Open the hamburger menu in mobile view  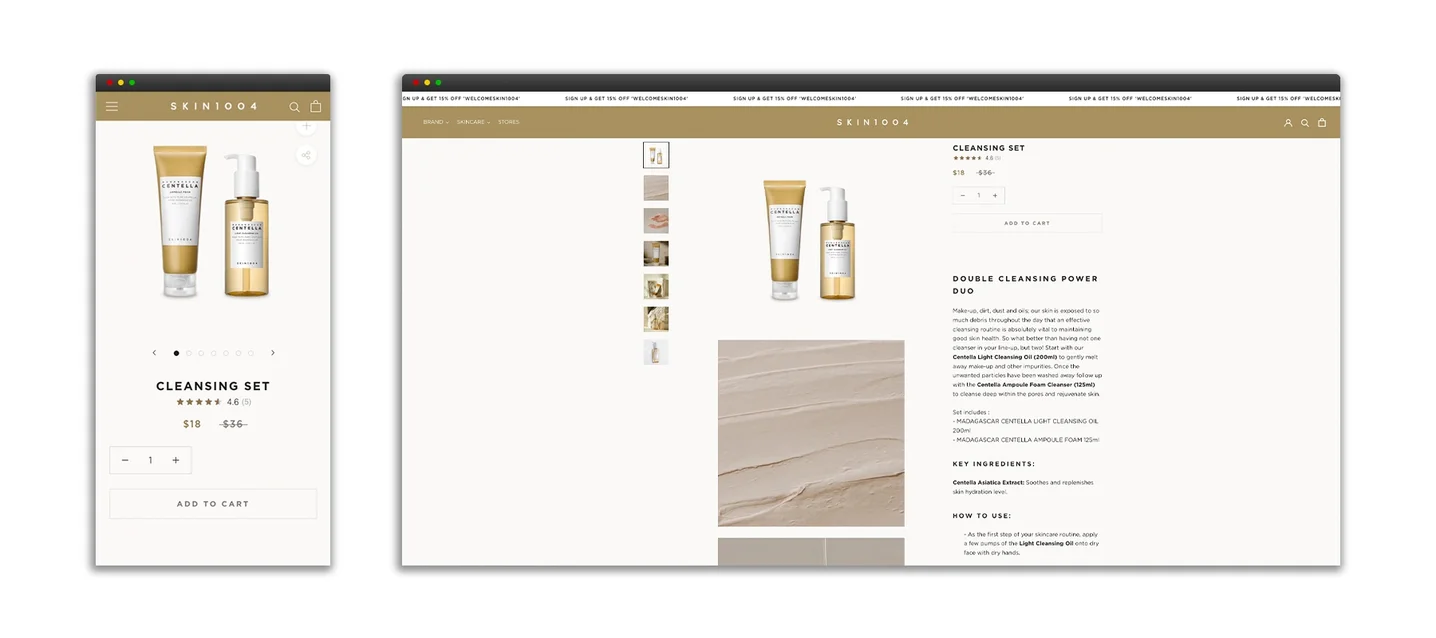pos(112,106)
